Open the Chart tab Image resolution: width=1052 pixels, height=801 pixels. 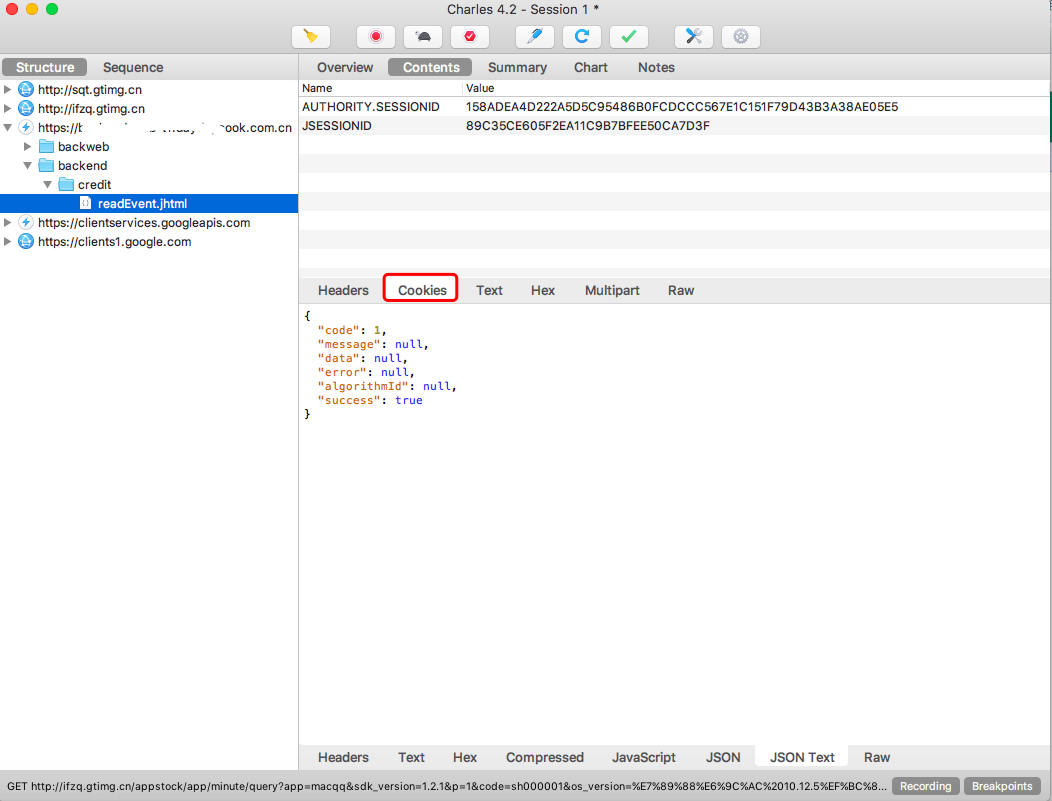click(590, 67)
